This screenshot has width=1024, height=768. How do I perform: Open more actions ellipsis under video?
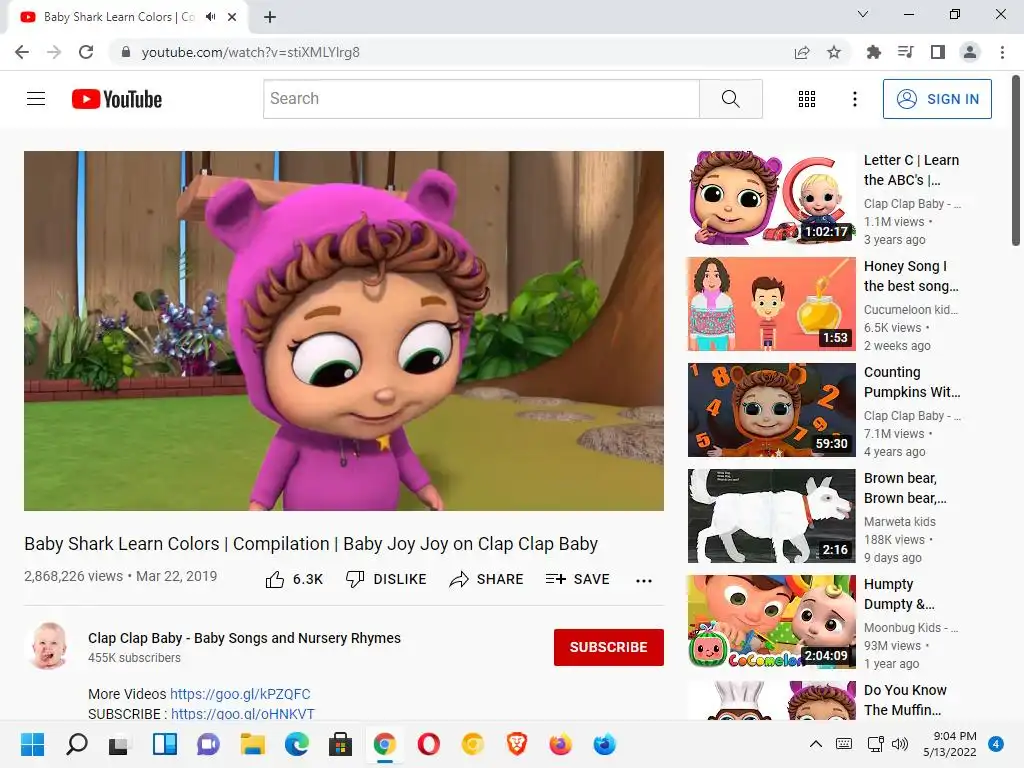pos(644,581)
